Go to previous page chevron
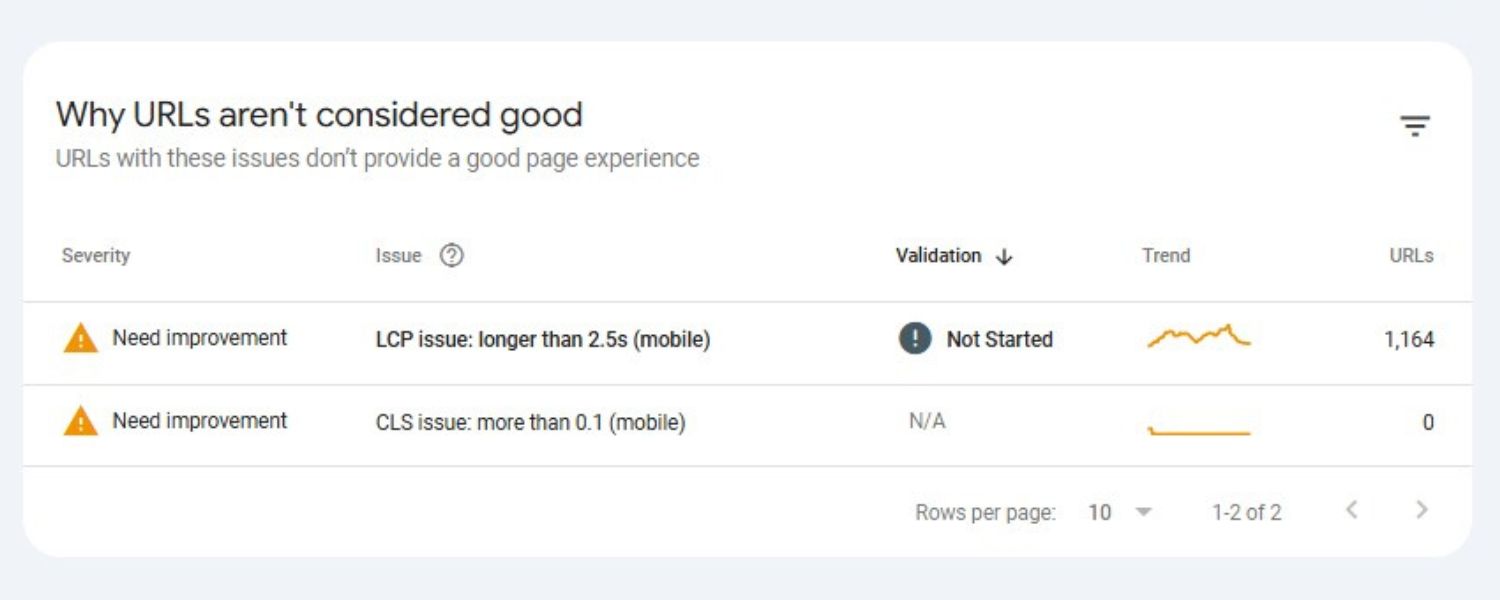 point(1351,511)
